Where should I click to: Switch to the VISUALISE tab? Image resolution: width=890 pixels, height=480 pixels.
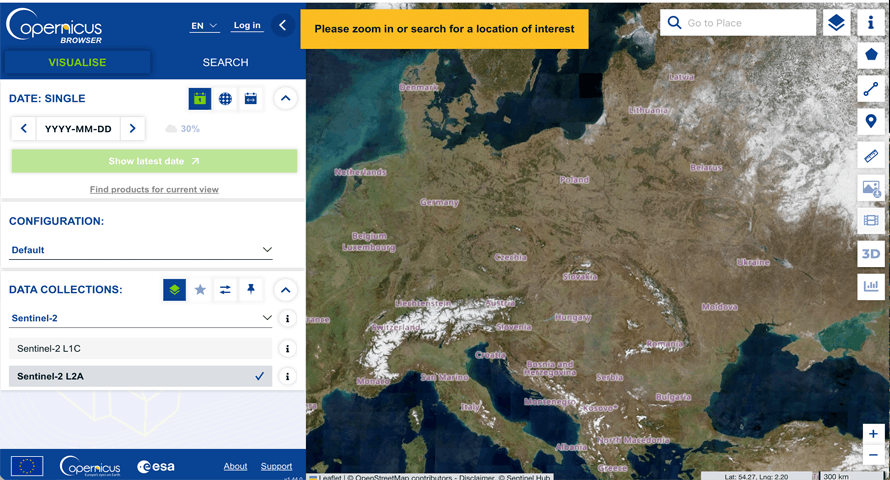77,62
